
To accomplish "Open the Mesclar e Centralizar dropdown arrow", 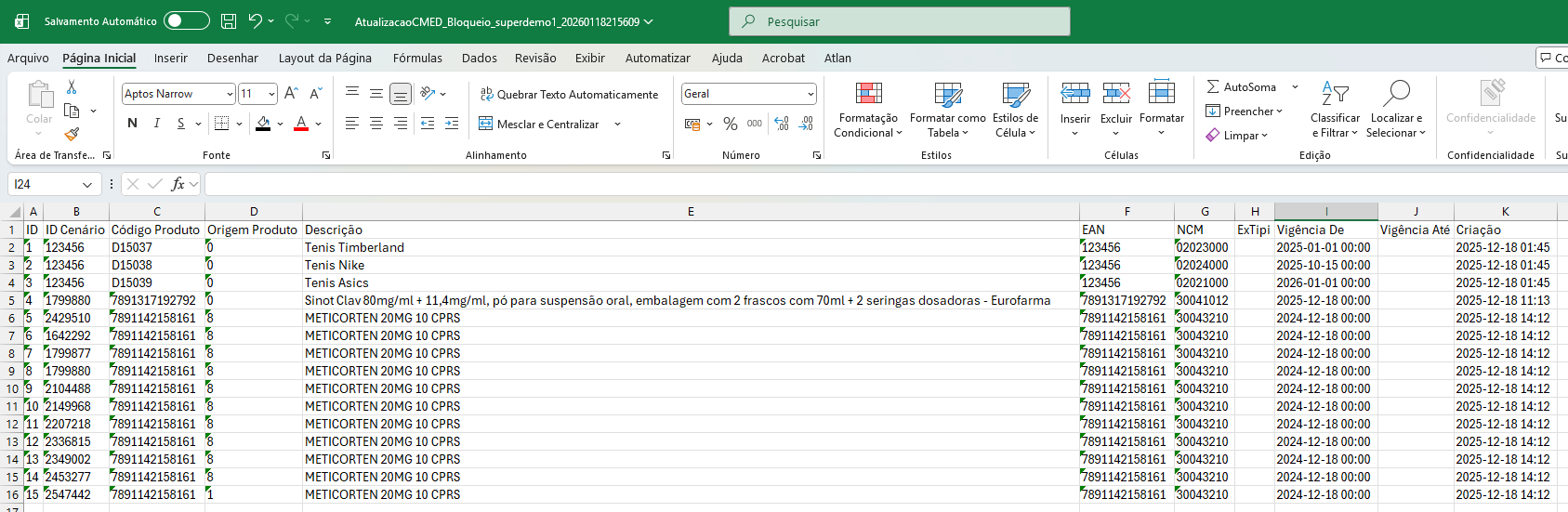I will point(617,124).
